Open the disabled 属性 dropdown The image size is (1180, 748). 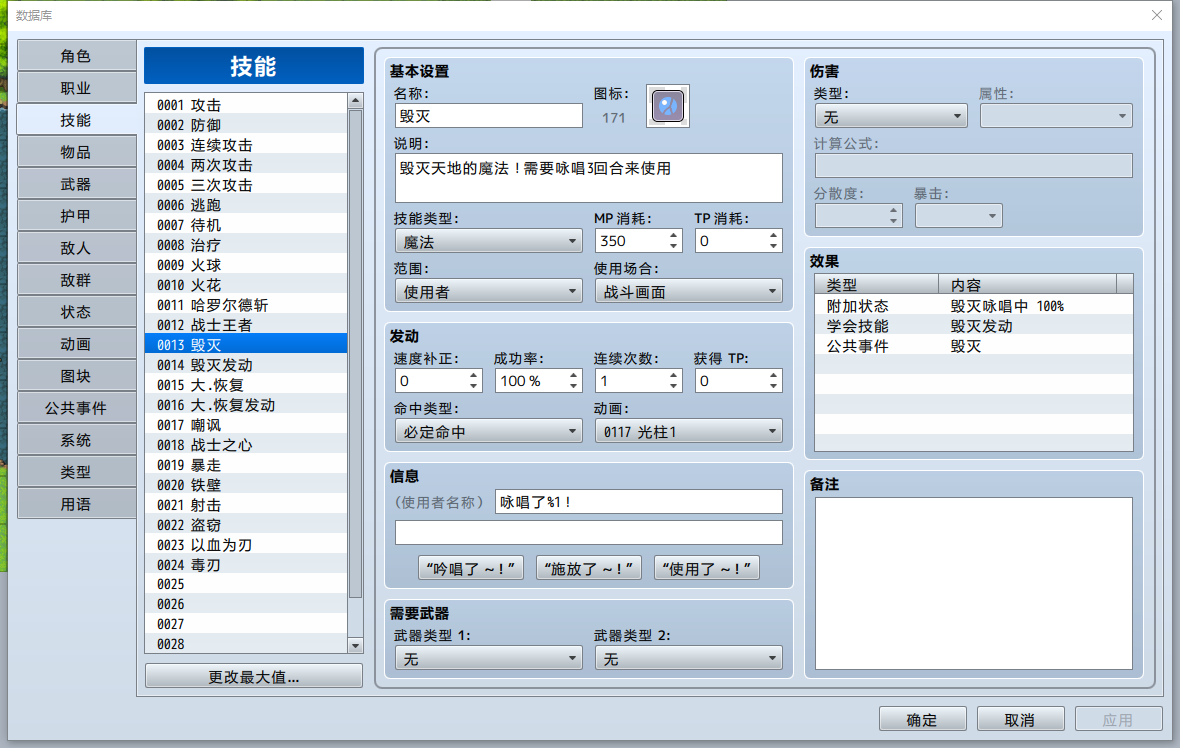click(x=1056, y=117)
